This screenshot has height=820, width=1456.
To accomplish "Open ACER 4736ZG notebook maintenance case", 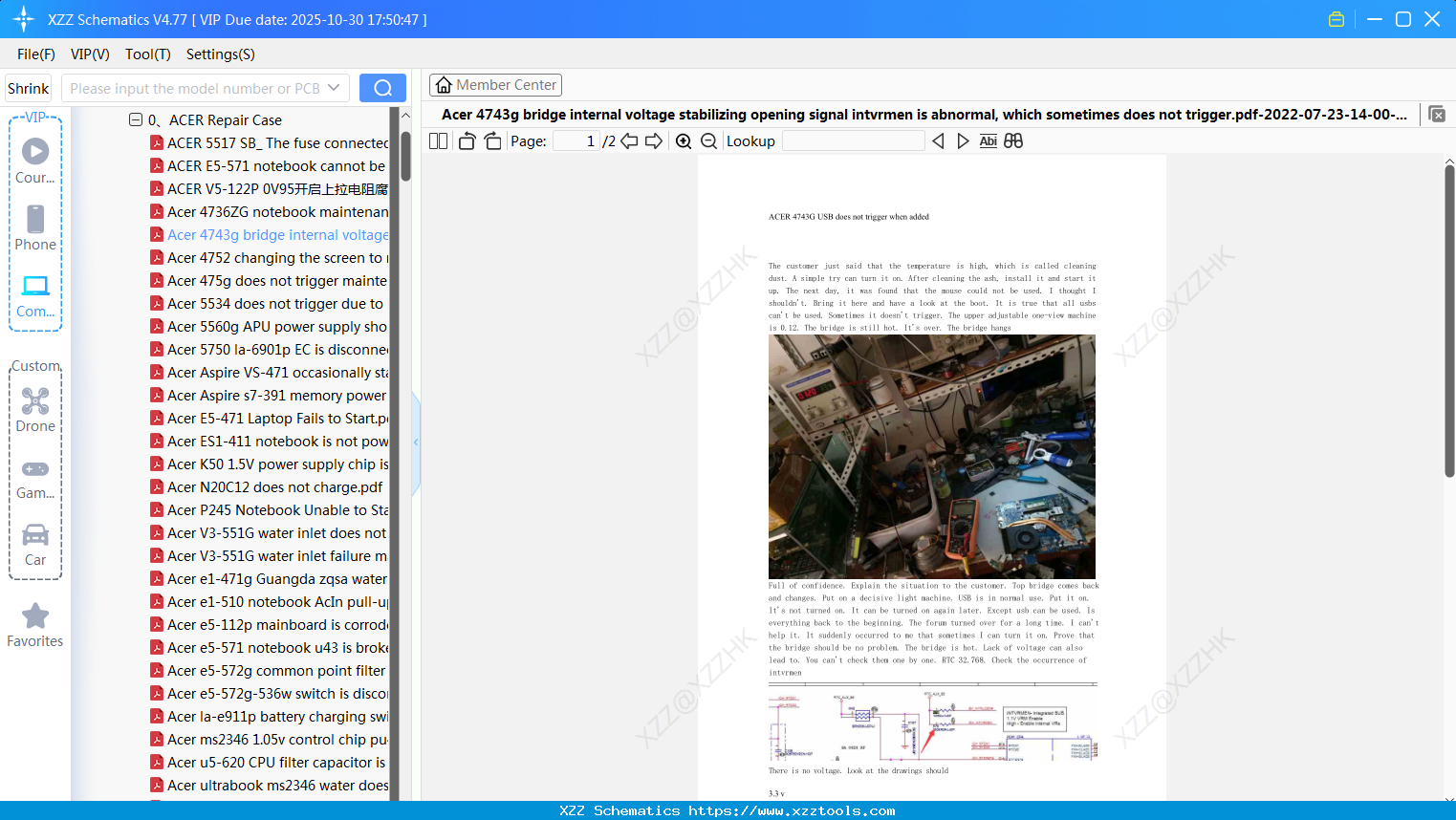I will point(270,212).
